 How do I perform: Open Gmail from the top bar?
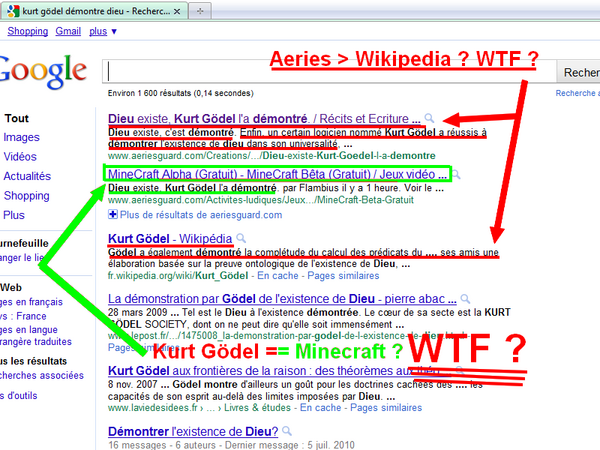pyautogui.click(x=68, y=31)
